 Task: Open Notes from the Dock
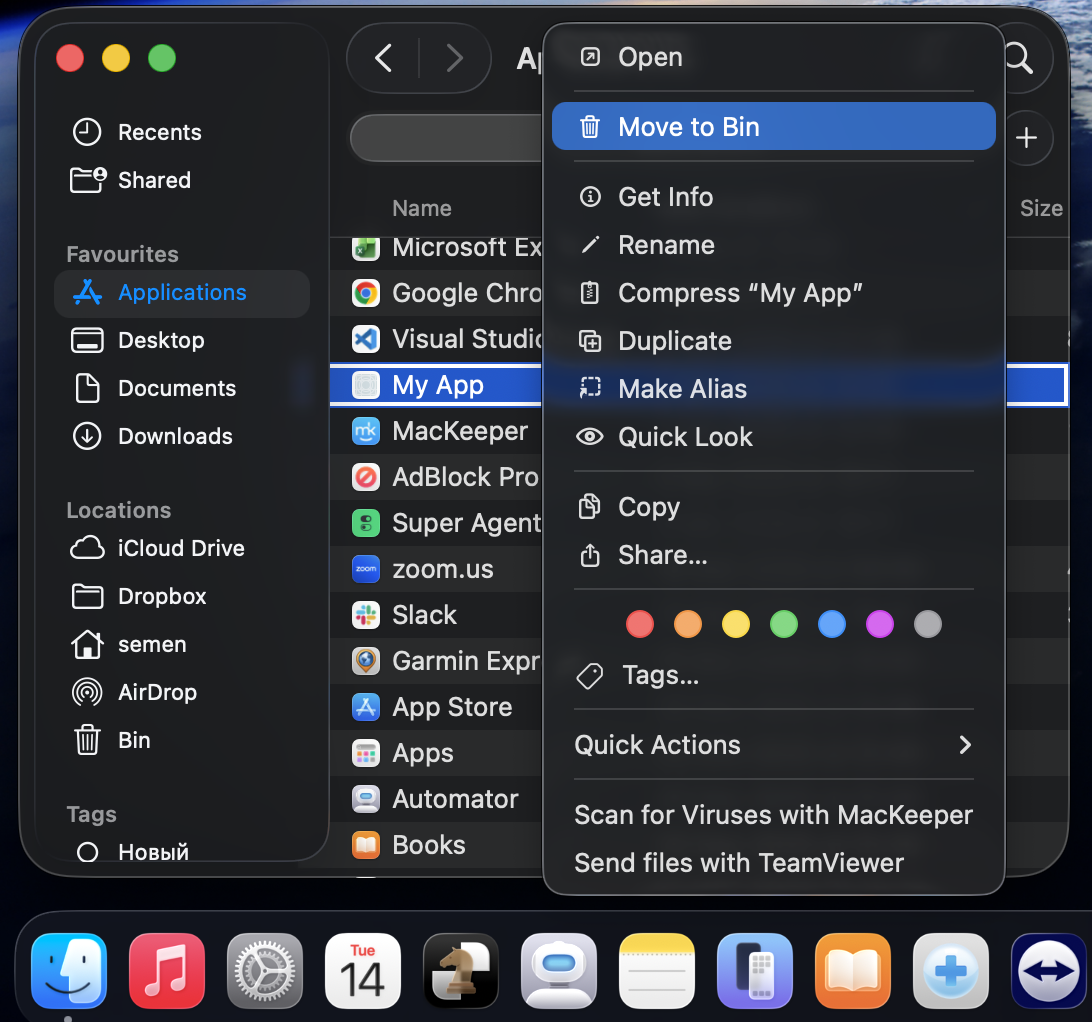(x=657, y=970)
